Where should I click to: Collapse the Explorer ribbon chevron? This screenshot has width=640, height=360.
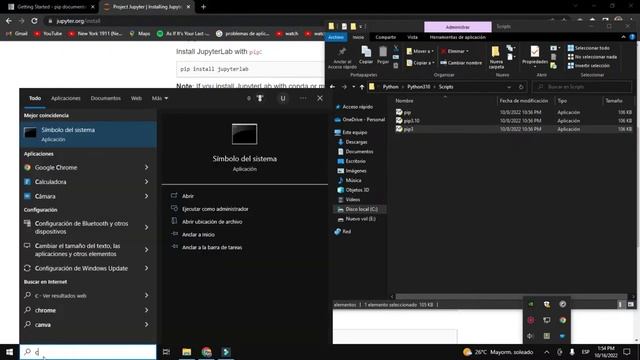[623, 37]
